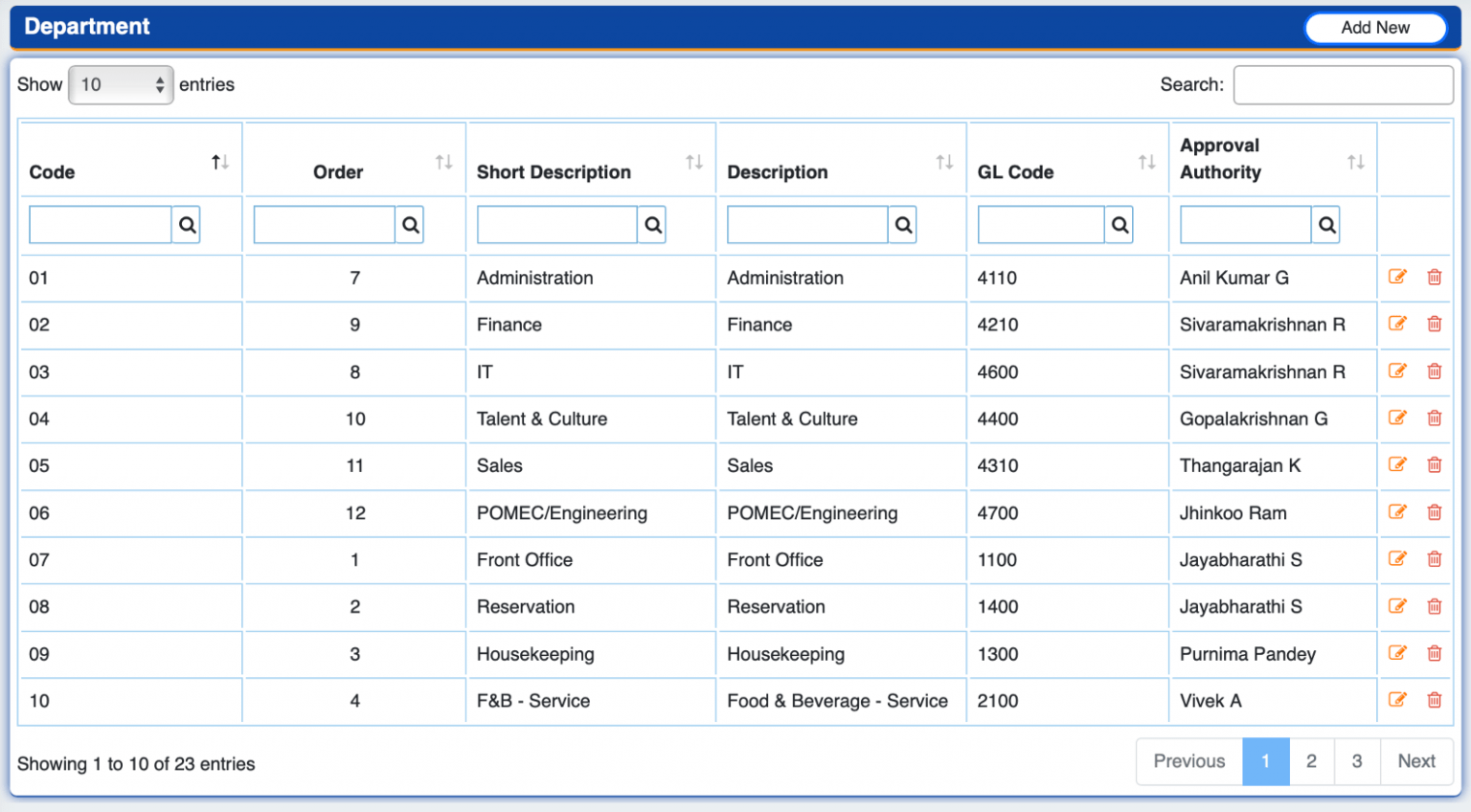This screenshot has height=812, width=1471.
Task: Delete the Finance department entry
Action: click(1434, 324)
